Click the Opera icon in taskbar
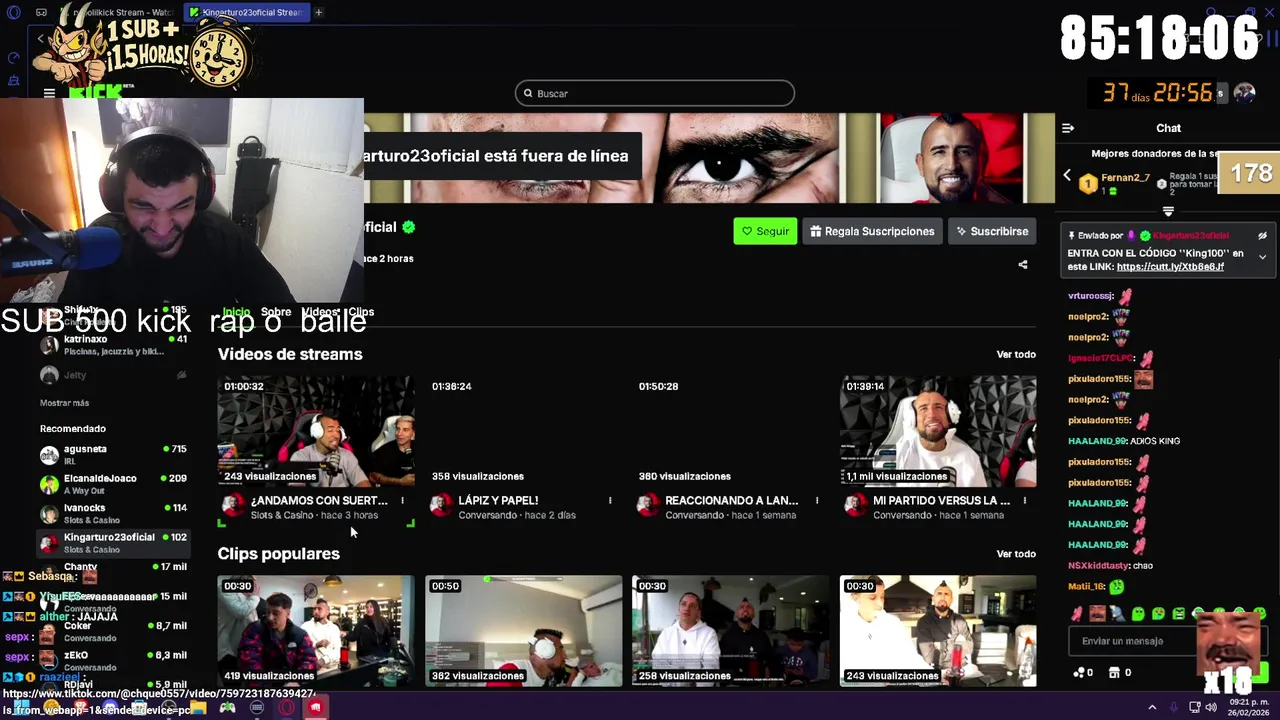Image resolution: width=1280 pixels, height=720 pixels. click(x=287, y=708)
